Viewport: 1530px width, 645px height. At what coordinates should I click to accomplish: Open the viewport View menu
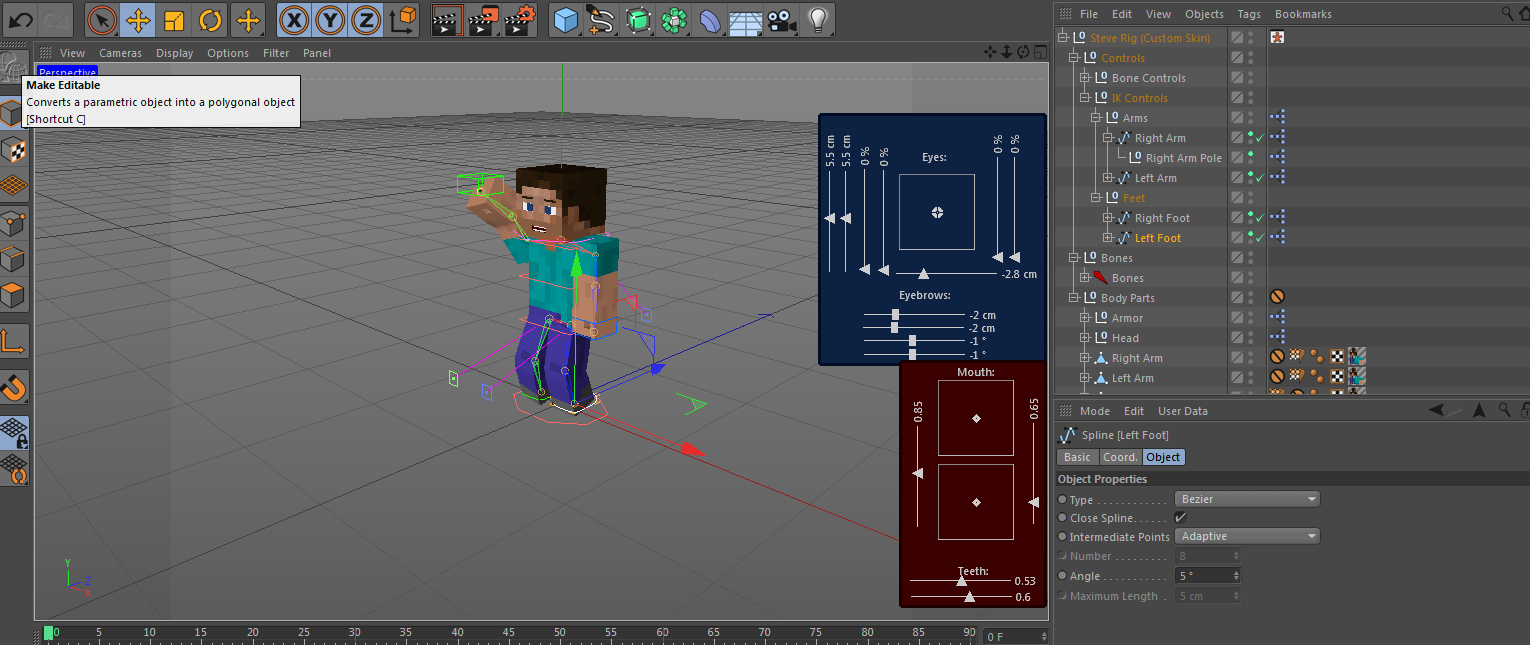coord(72,53)
